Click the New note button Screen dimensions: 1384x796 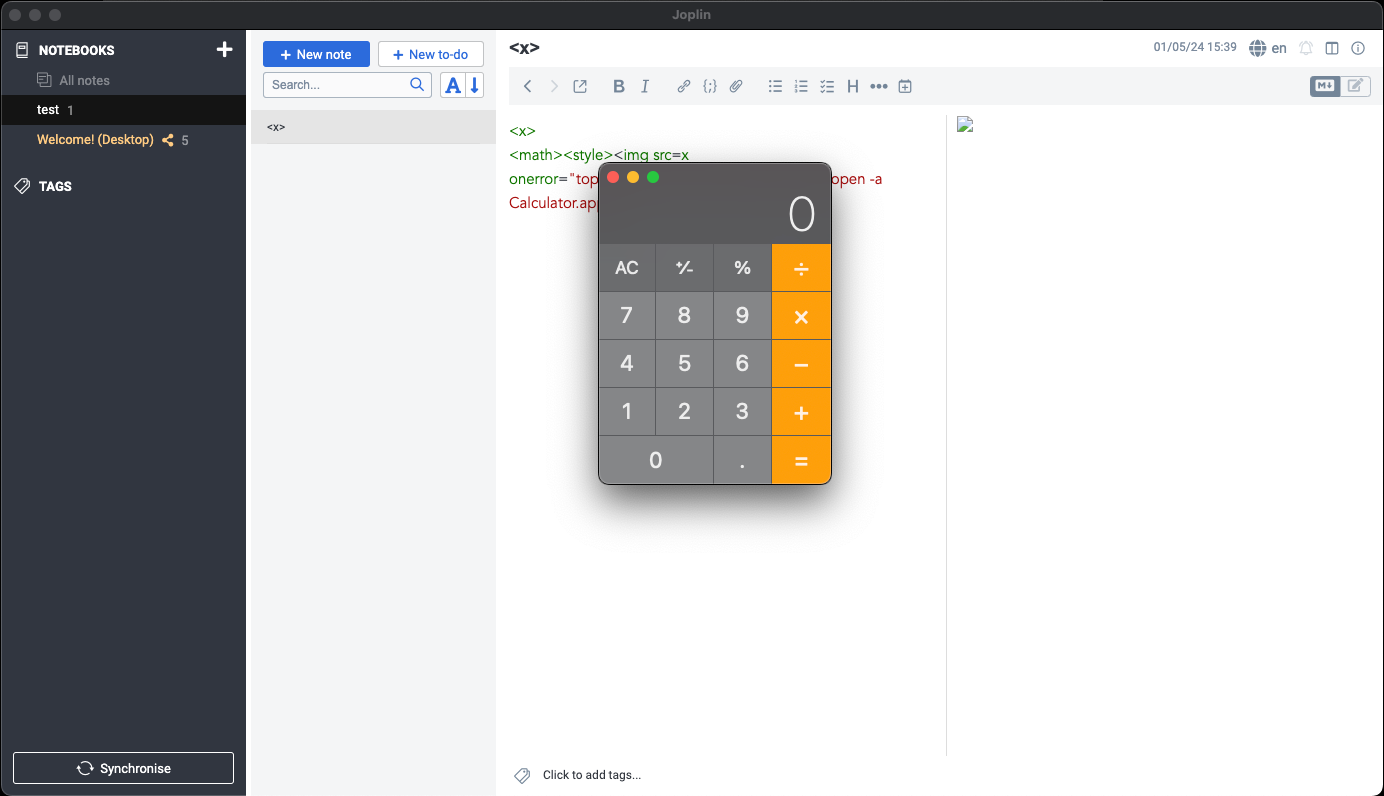click(x=316, y=54)
